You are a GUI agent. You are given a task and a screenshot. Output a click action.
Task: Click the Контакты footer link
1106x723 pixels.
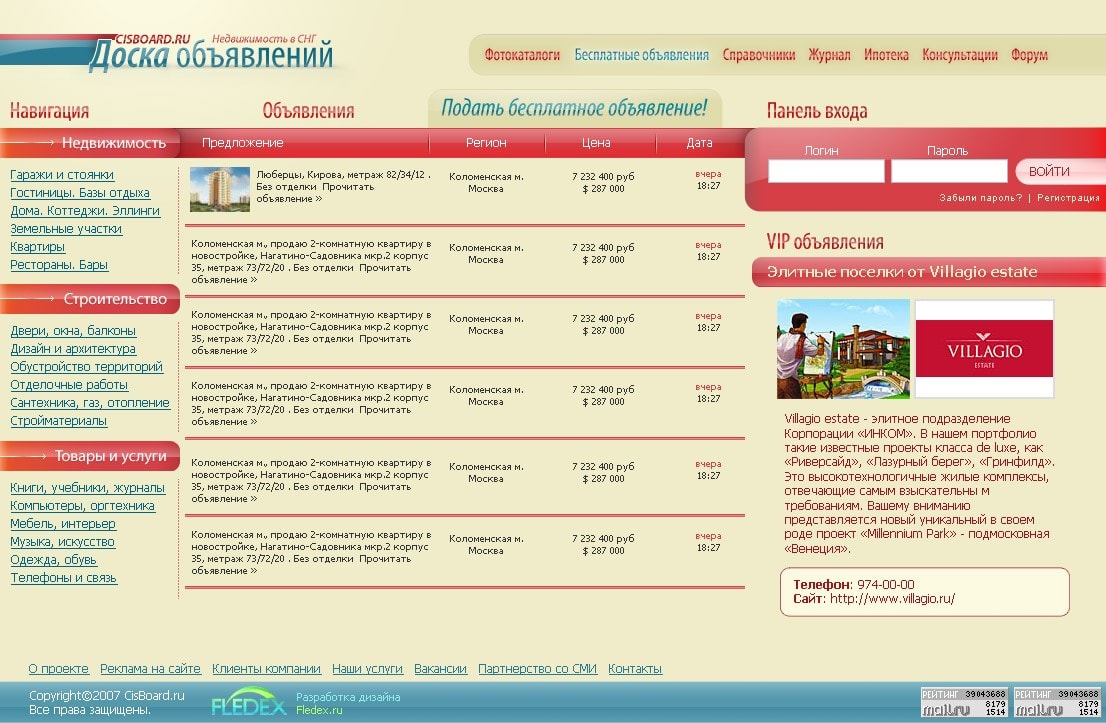pos(635,669)
